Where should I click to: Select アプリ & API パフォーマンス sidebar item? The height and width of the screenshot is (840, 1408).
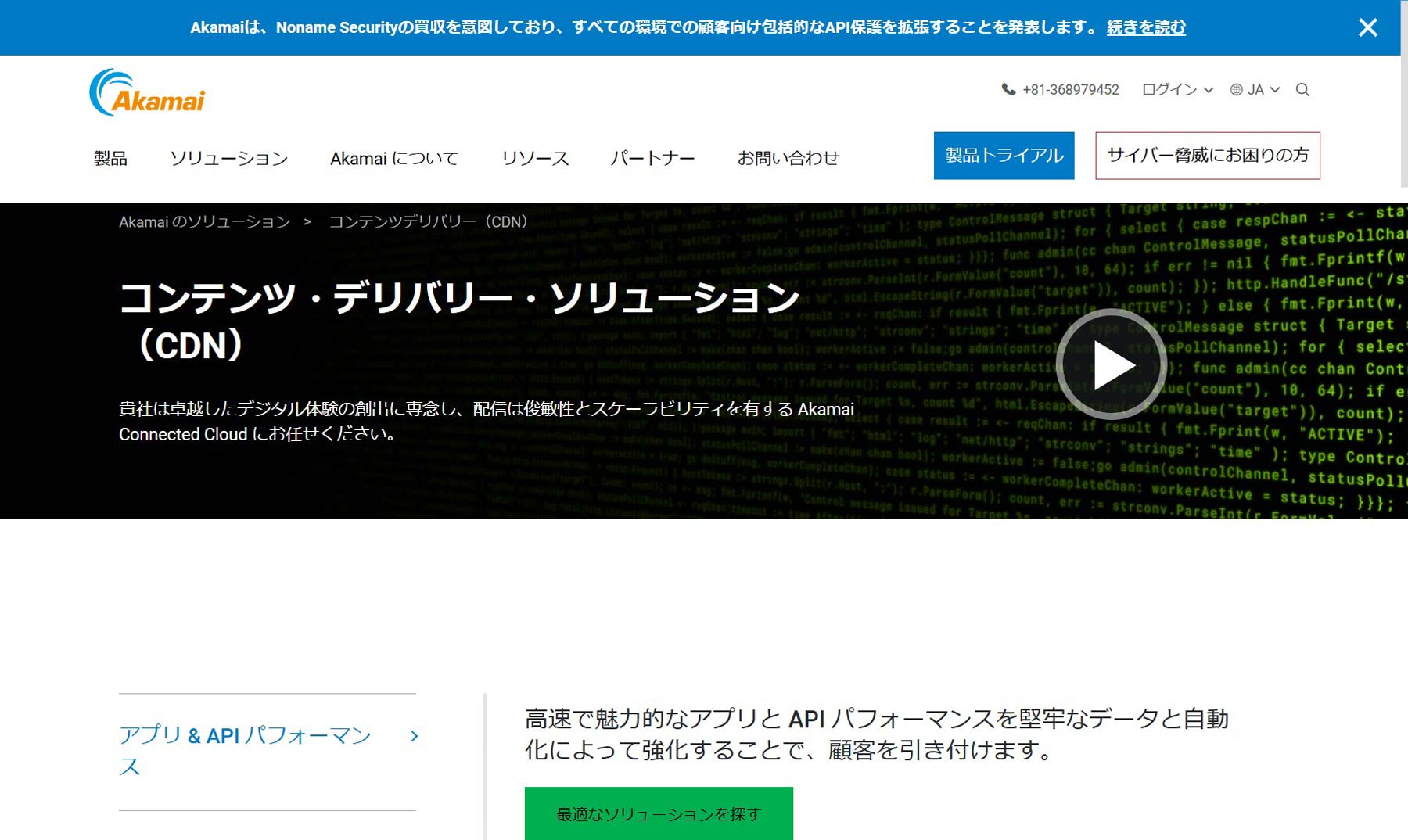pos(246,751)
